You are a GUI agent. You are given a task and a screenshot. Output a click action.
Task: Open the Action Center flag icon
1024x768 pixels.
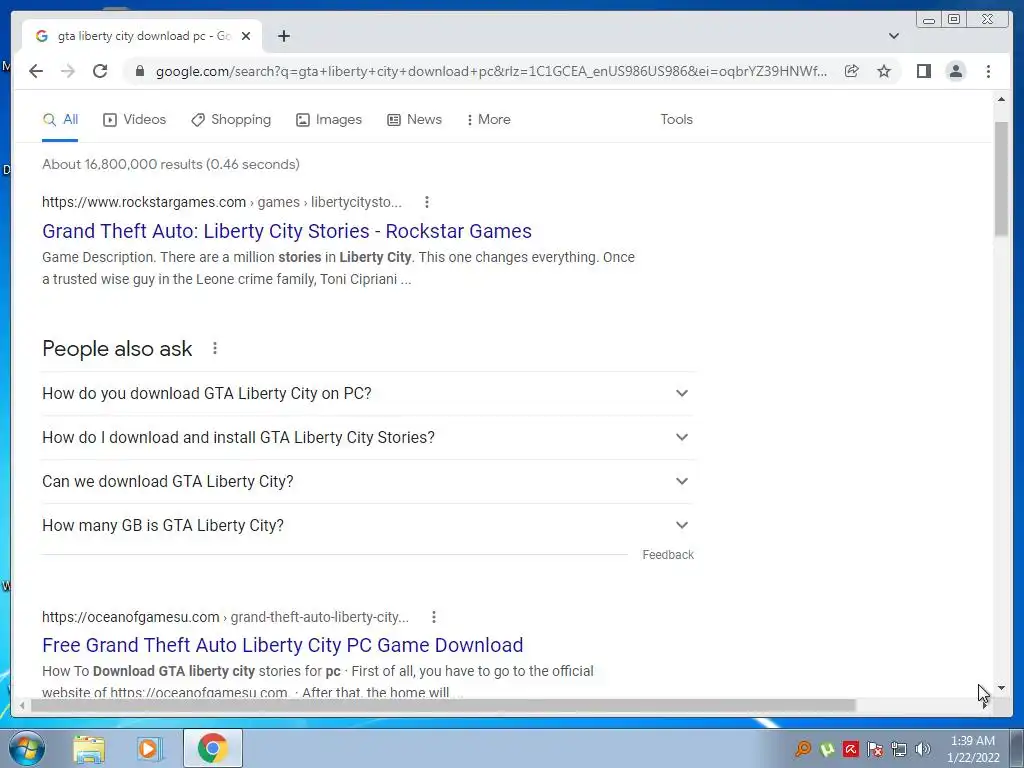(875, 749)
